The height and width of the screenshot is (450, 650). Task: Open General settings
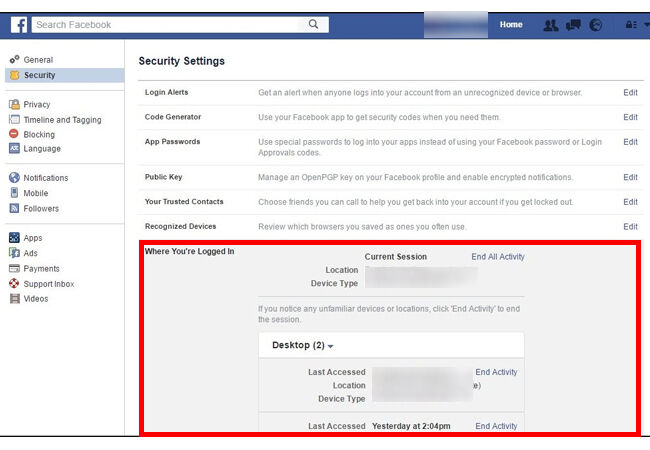click(x=38, y=60)
